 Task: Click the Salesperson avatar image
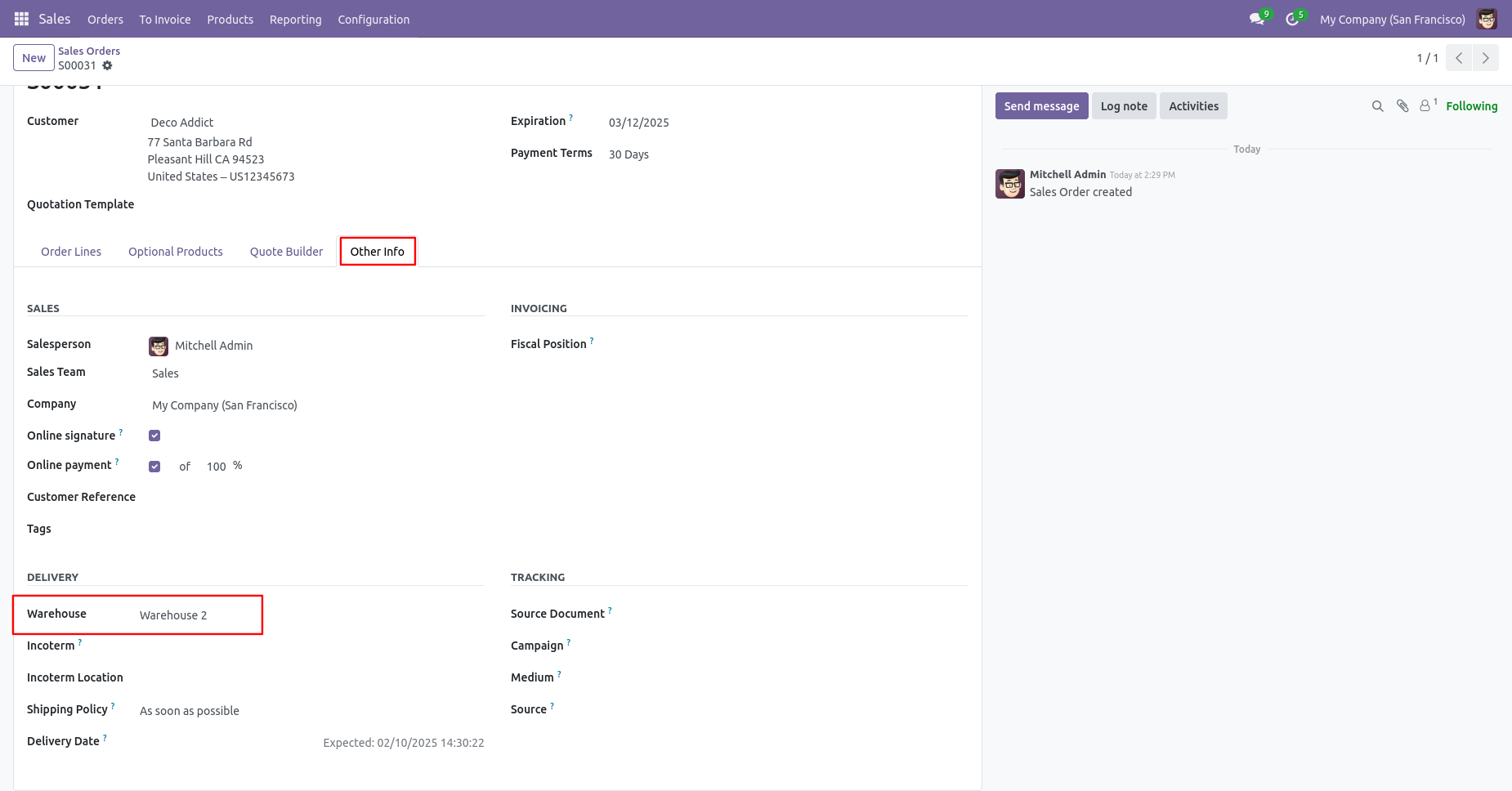point(159,346)
